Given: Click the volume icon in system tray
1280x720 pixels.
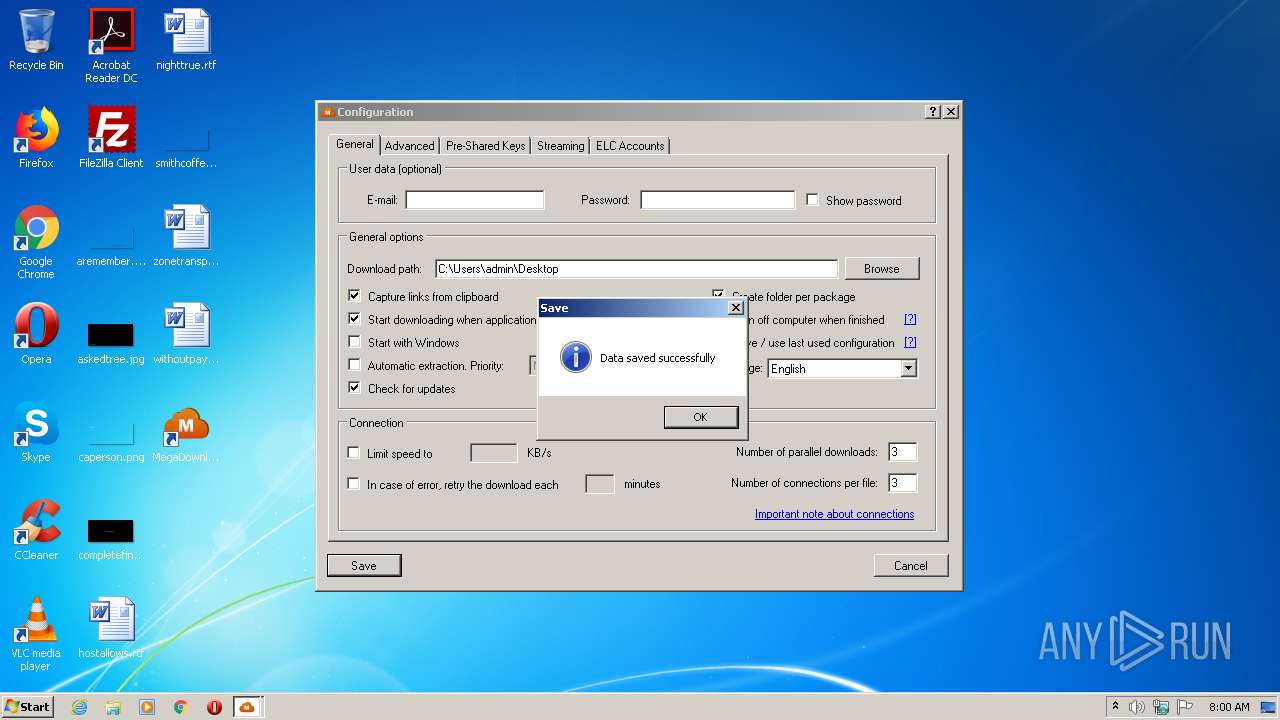Looking at the screenshot, I should pos(1137,707).
